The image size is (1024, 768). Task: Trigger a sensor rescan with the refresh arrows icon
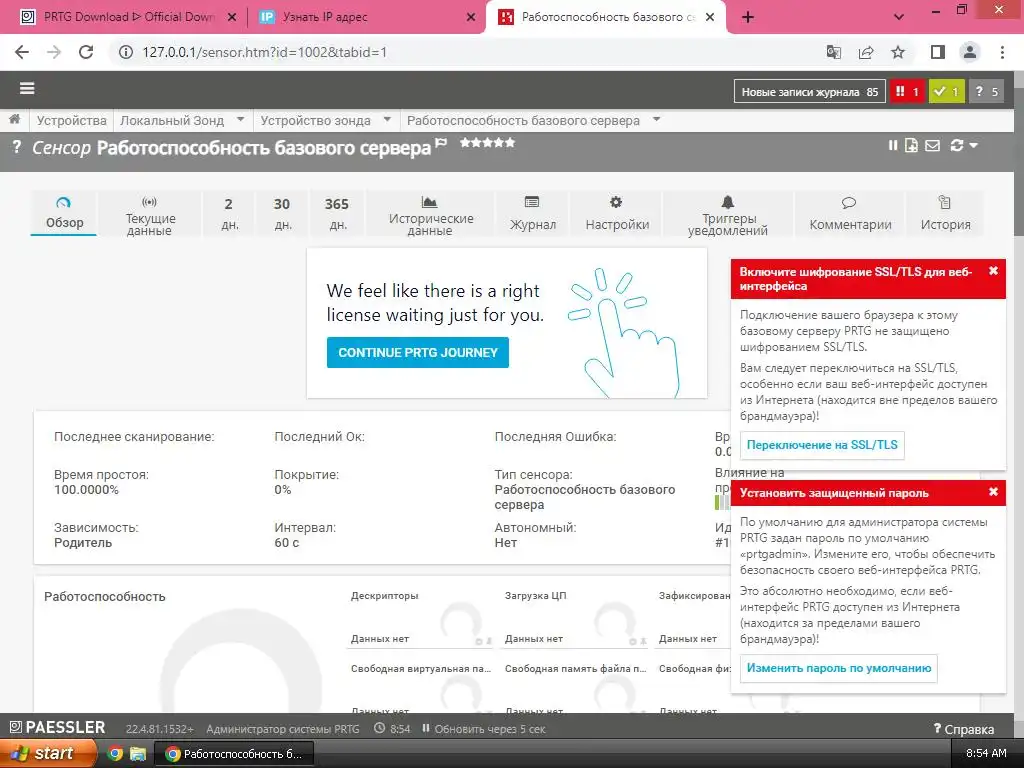coord(957,146)
